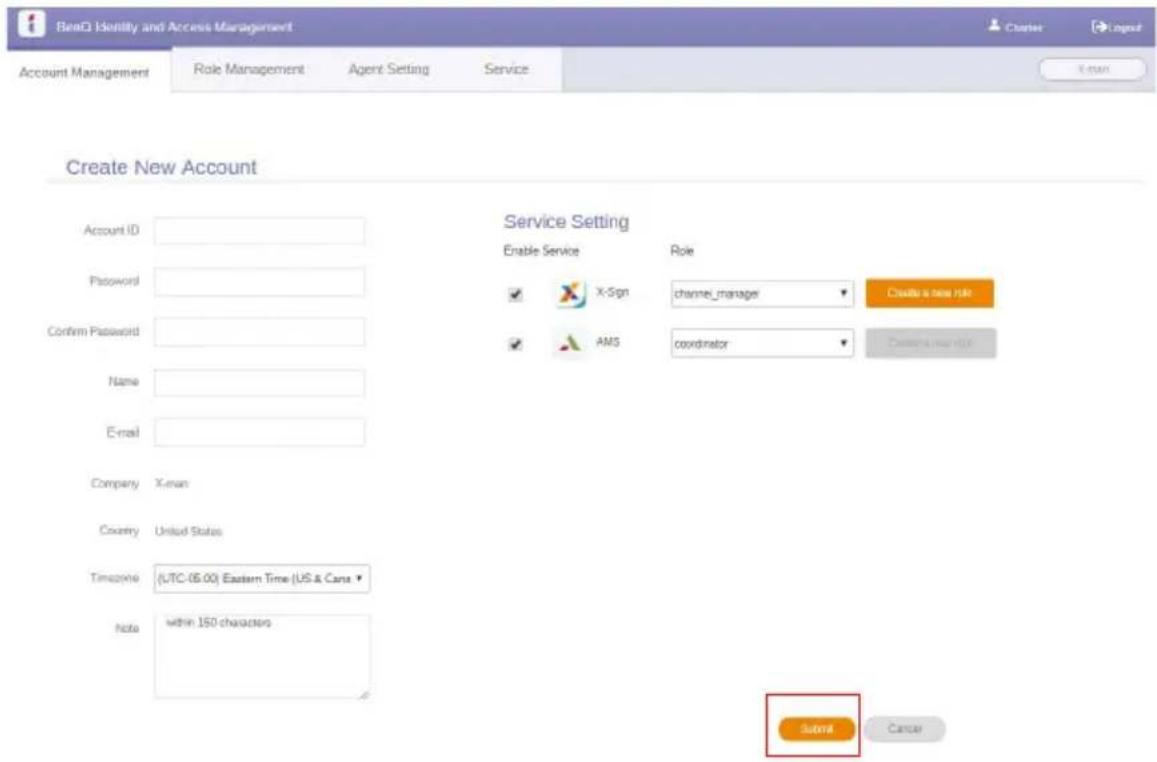This screenshot has width=1157, height=762.
Task: Open the AMS role dropdown coordinator
Action: (761, 343)
